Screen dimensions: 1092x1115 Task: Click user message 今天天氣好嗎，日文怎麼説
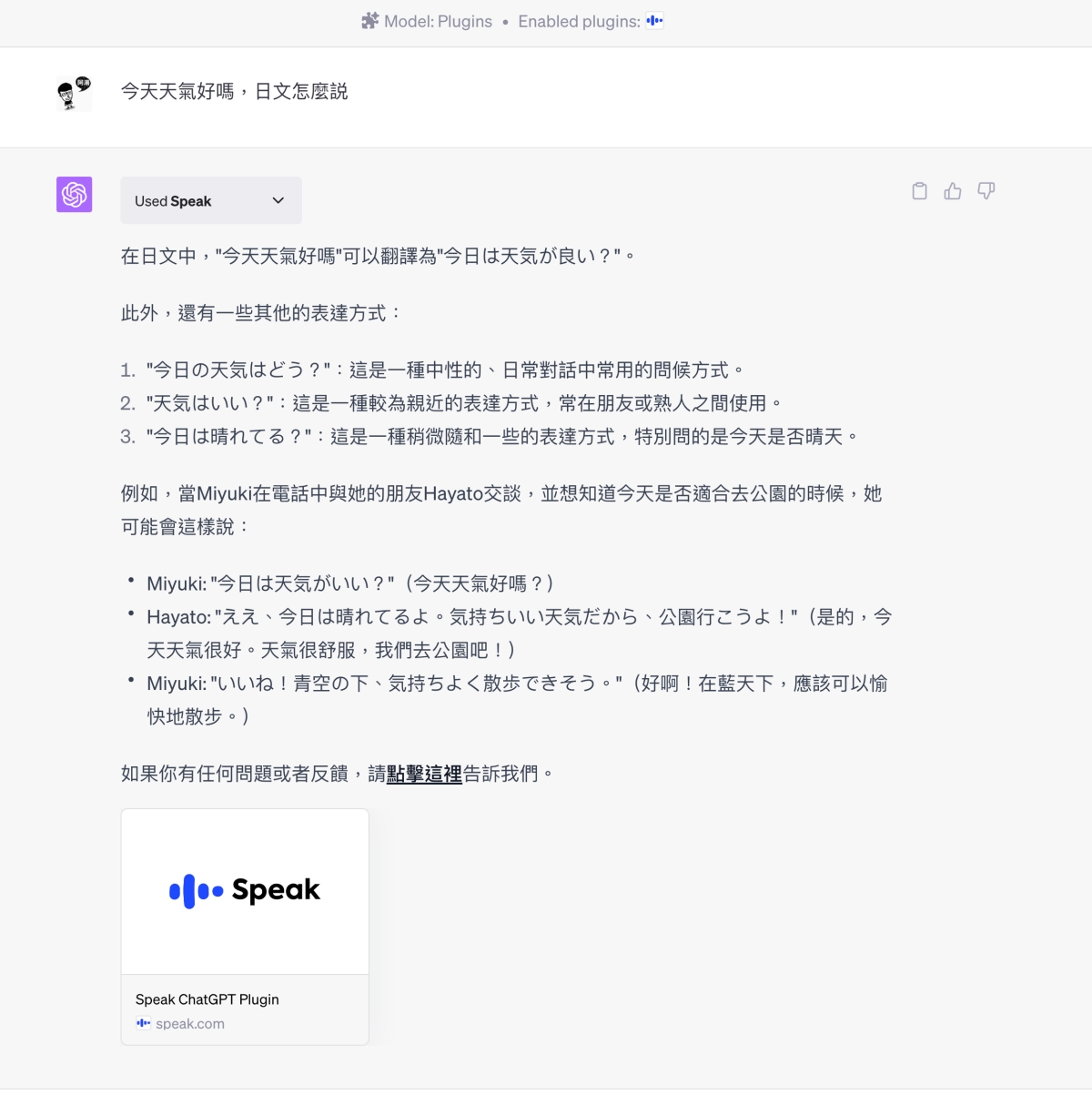pos(235,91)
